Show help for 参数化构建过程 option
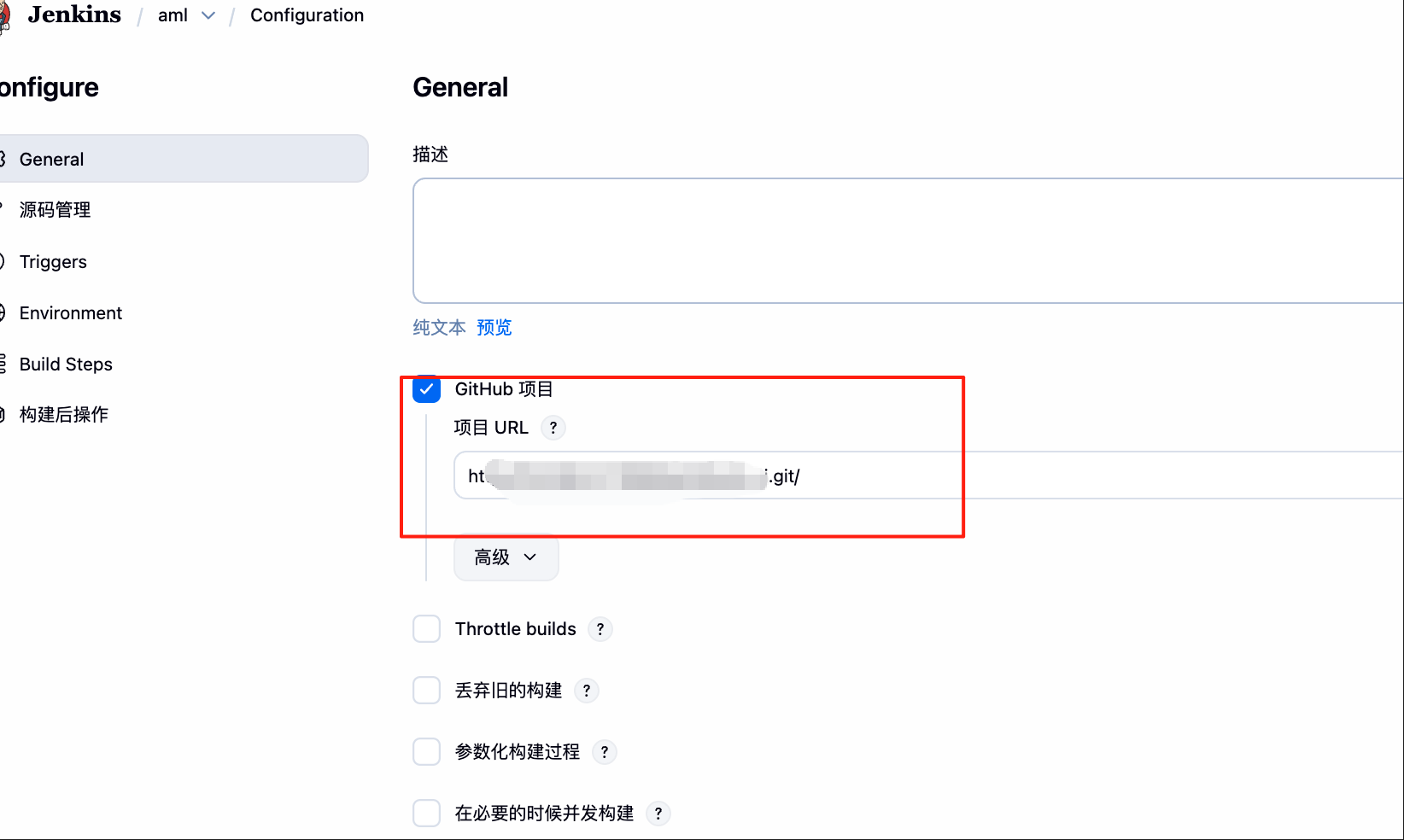 pos(605,752)
